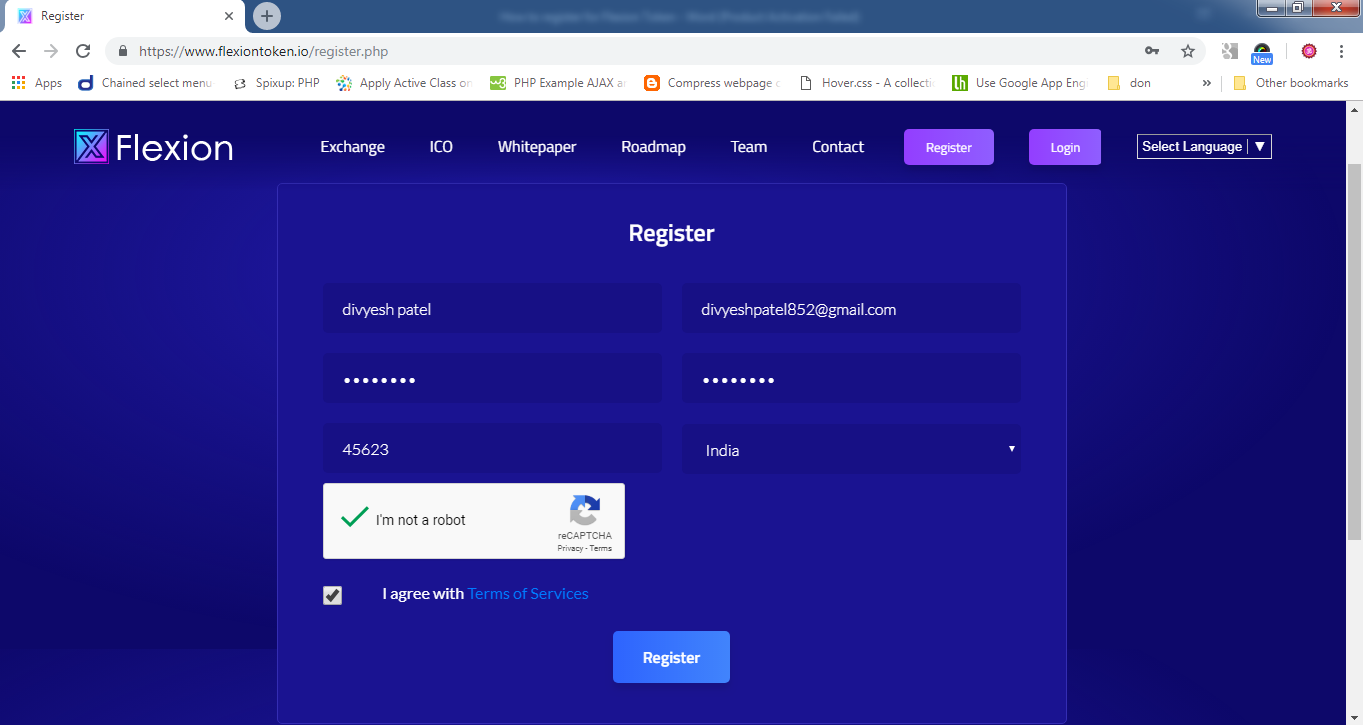Image resolution: width=1363 pixels, height=725 pixels.
Task: Click the confirm password field
Action: [x=851, y=379]
